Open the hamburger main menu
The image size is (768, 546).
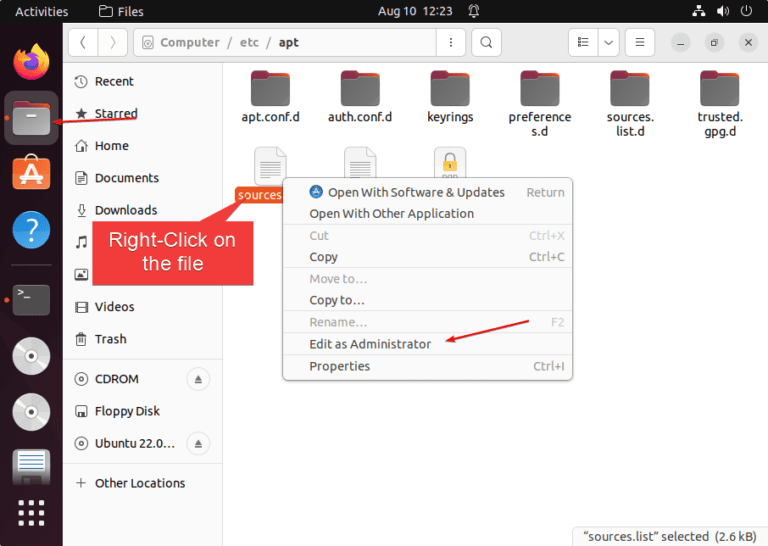tap(640, 43)
